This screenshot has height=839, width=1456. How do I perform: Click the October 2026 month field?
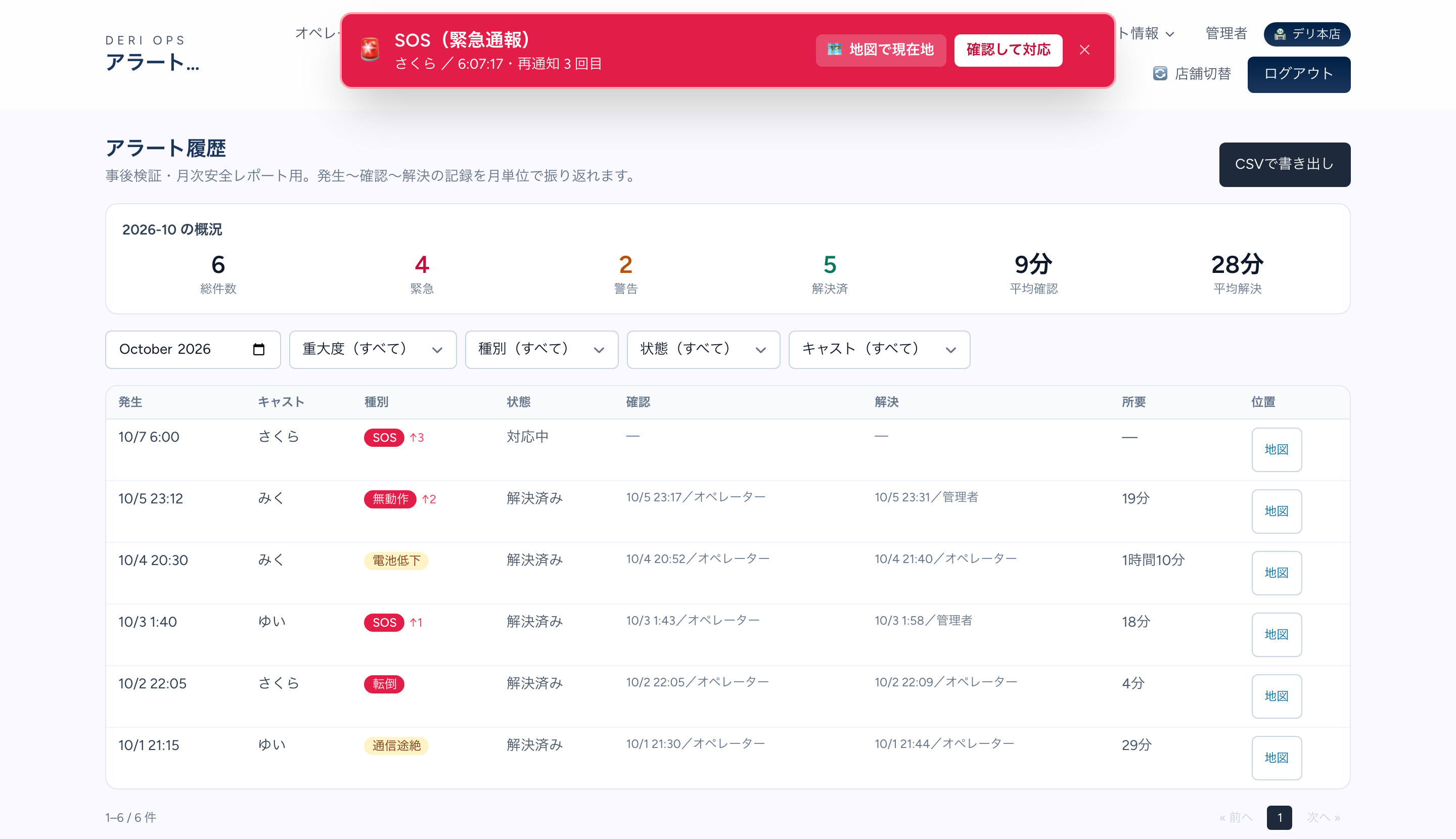(193, 349)
